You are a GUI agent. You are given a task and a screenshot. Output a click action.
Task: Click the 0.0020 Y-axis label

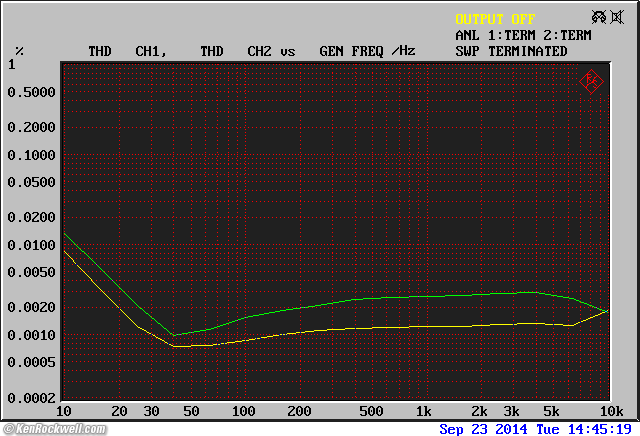tap(31, 307)
